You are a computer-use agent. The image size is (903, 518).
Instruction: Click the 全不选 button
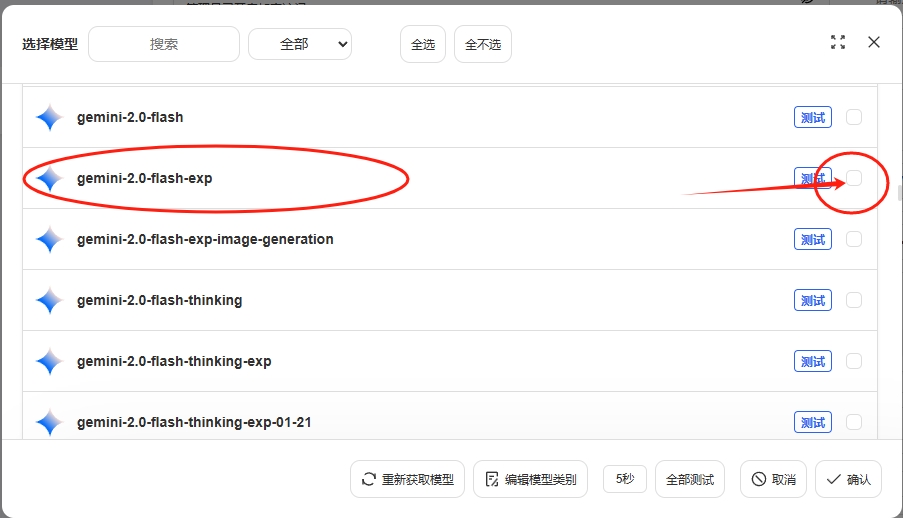tap(483, 44)
